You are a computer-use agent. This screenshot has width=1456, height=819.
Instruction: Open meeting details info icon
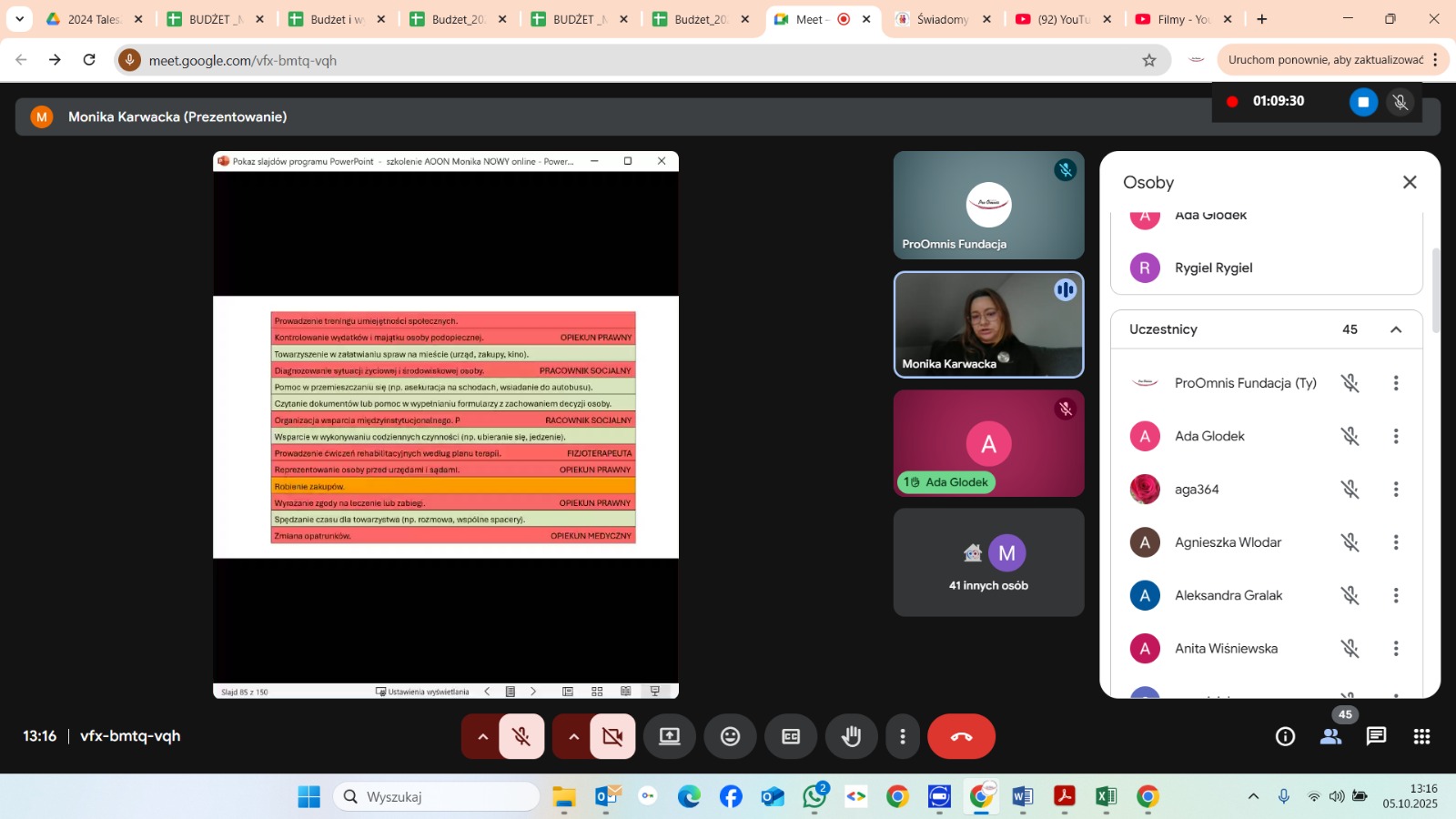[x=1285, y=736]
